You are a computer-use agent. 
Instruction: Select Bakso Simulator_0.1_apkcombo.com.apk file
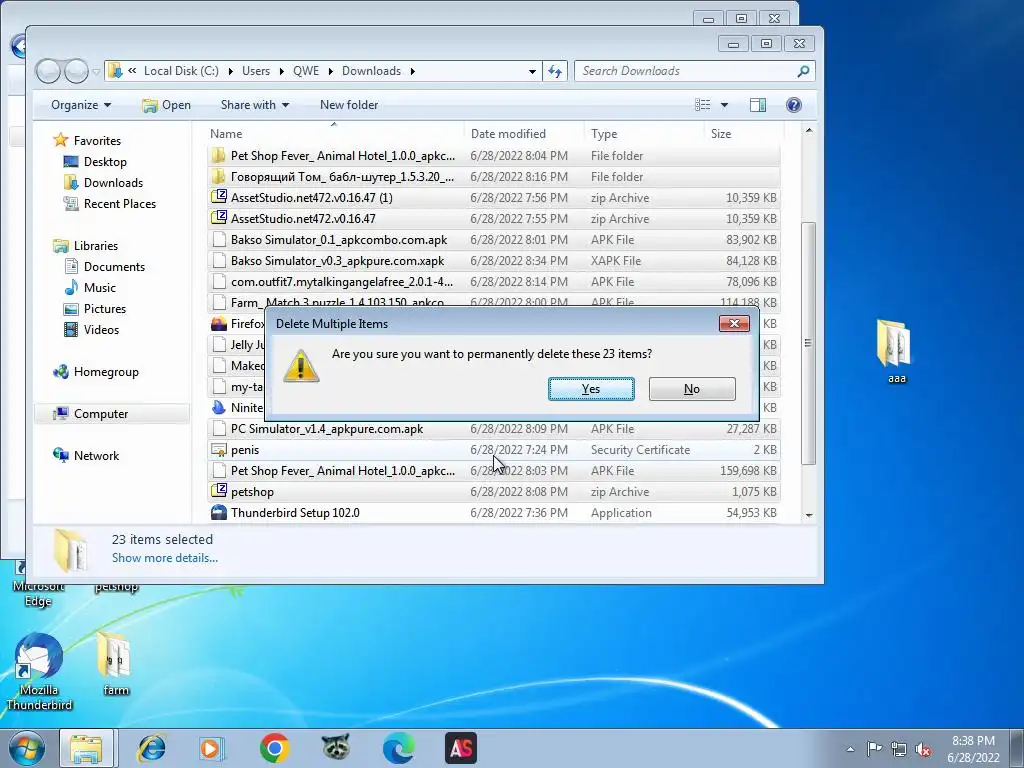pyautogui.click(x=494, y=240)
